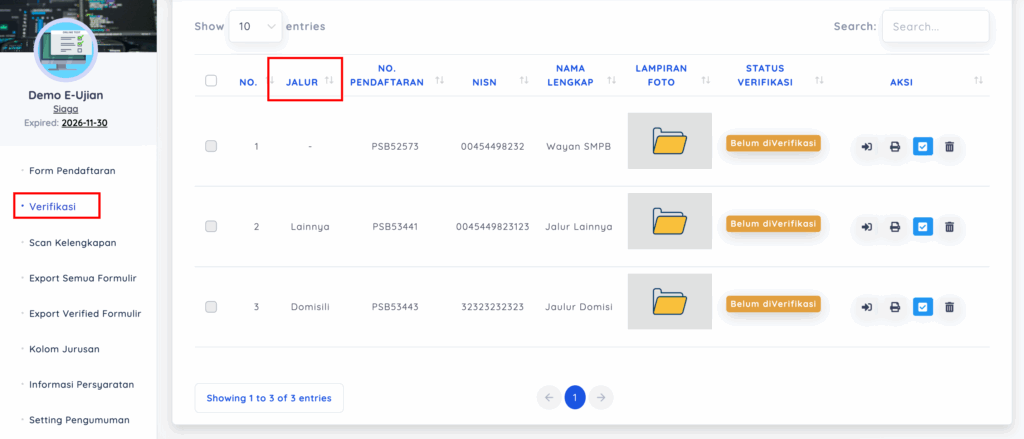Tick the checkbox for Domisili row
This screenshot has height=439, width=1024.
[x=211, y=306]
